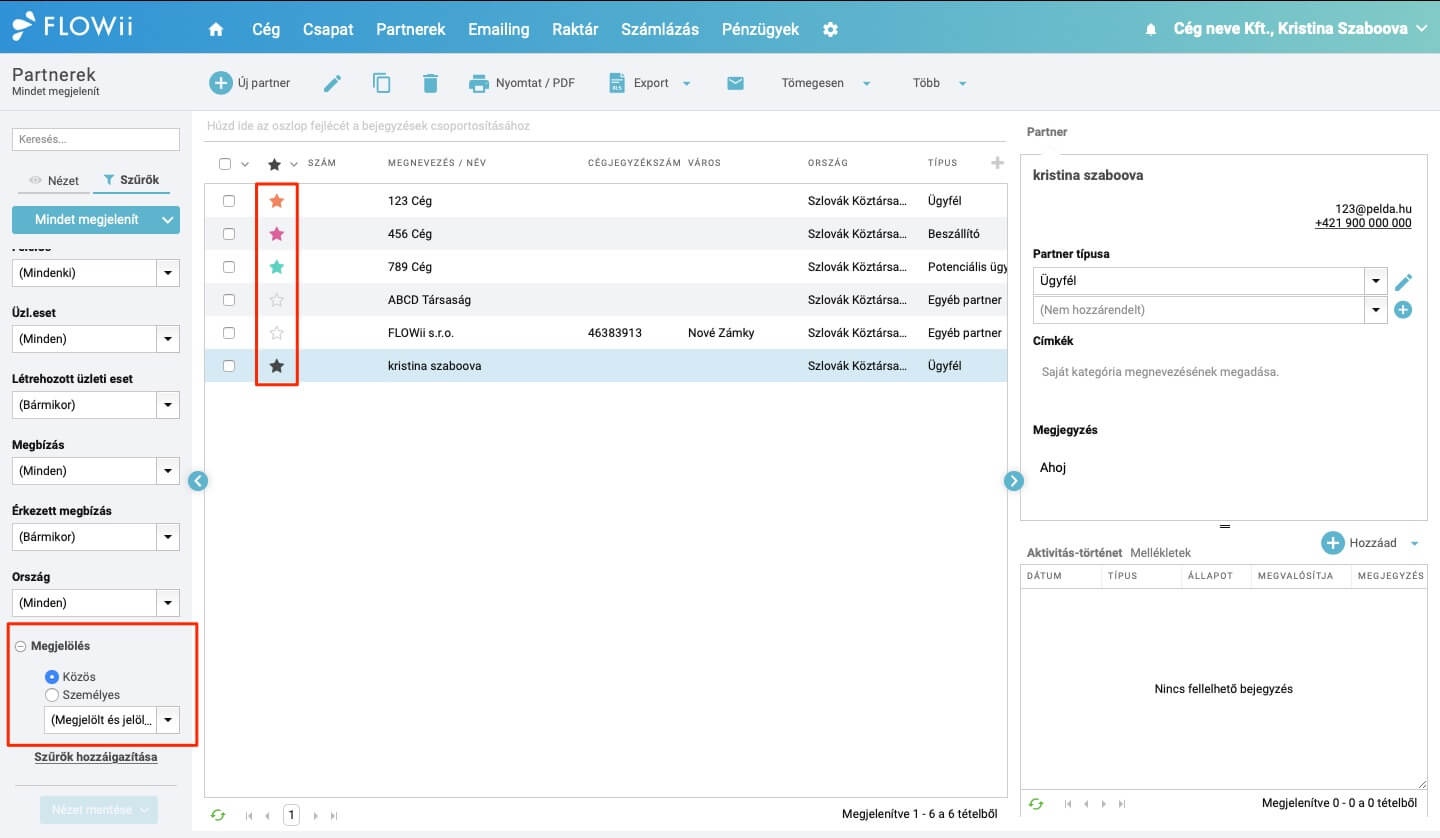Viewport: 1440px width, 838px height.
Task: Click the FLOWii logo
Action: [73, 27]
